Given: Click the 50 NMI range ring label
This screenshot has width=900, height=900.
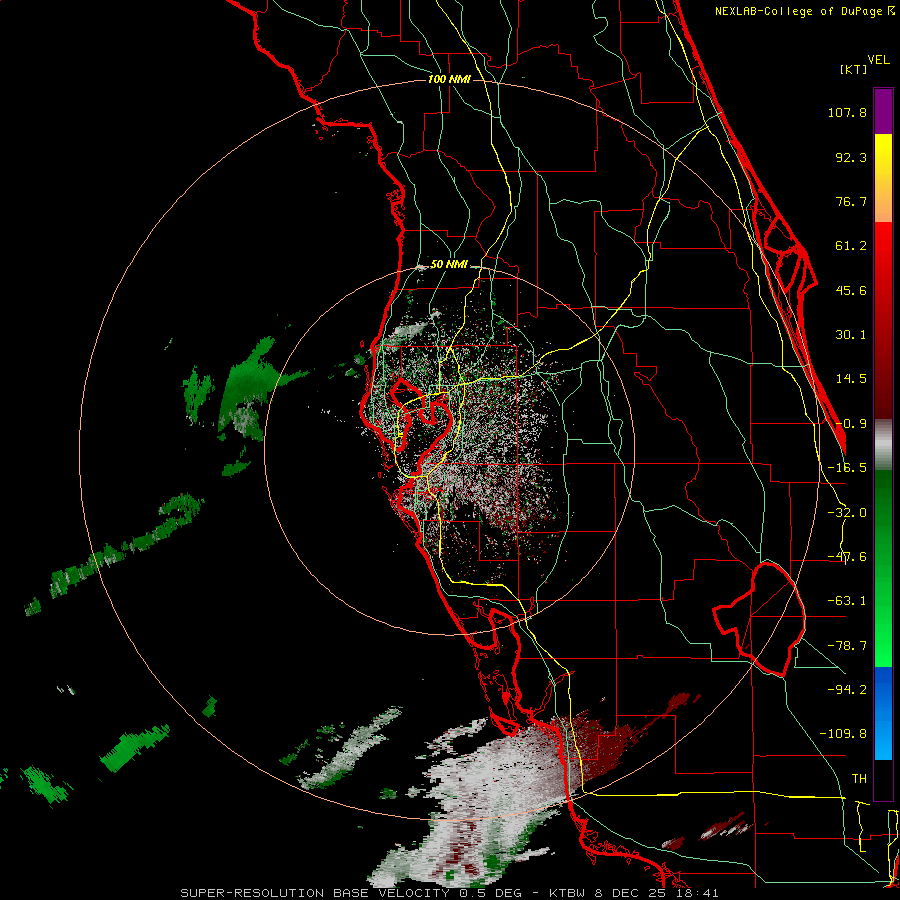Looking at the screenshot, I should pyautogui.click(x=449, y=265).
